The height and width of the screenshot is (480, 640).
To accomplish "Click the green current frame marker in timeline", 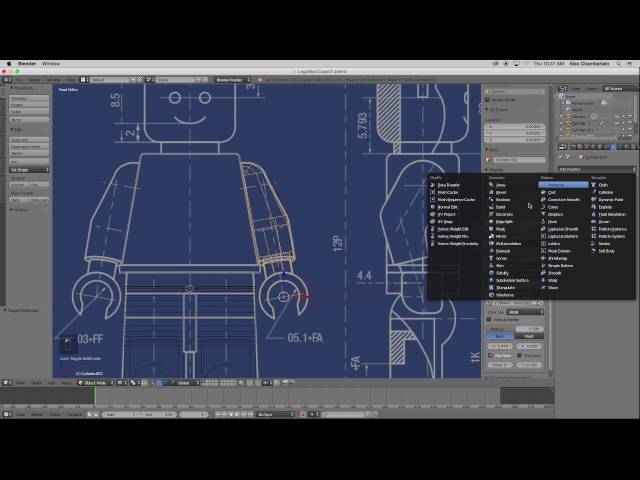I will click(95, 396).
